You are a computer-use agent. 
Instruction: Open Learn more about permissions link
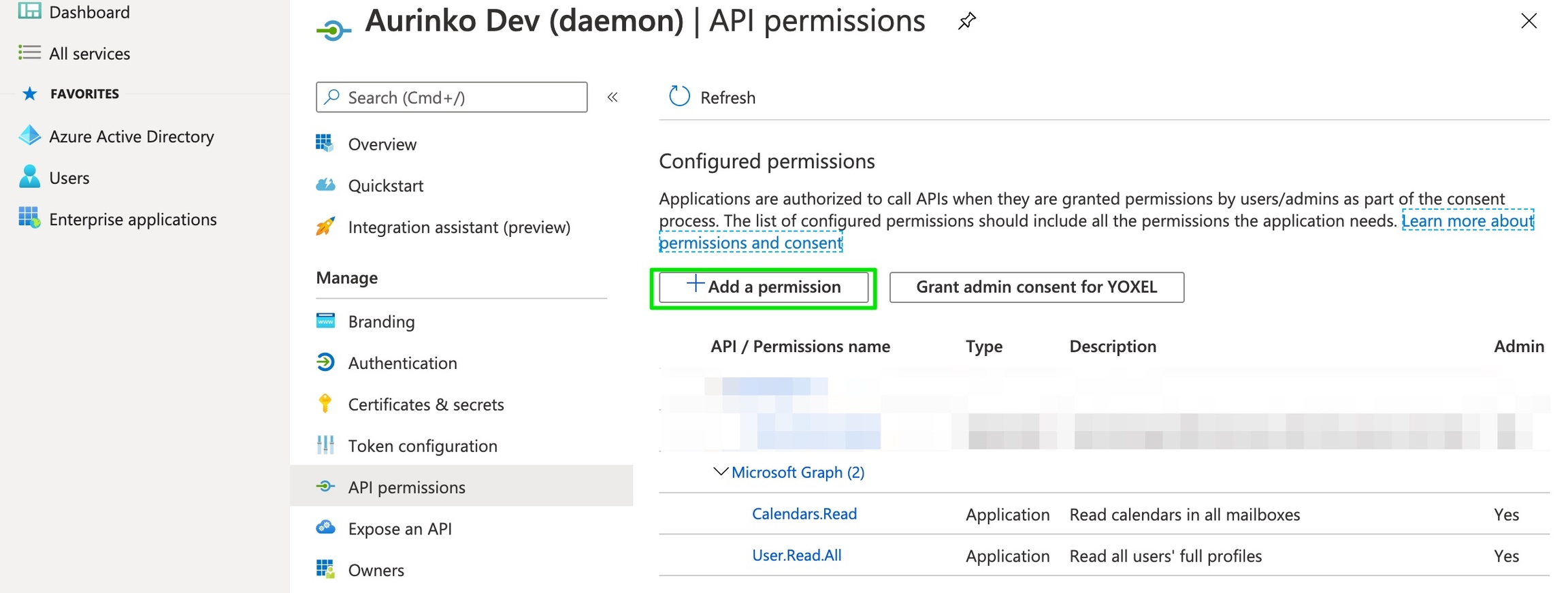[1467, 221]
